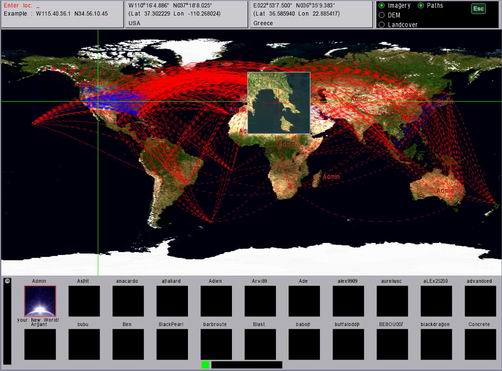The height and width of the screenshot is (371, 502).
Task: Select the blackdragon world thumbnail
Action: (436, 344)
